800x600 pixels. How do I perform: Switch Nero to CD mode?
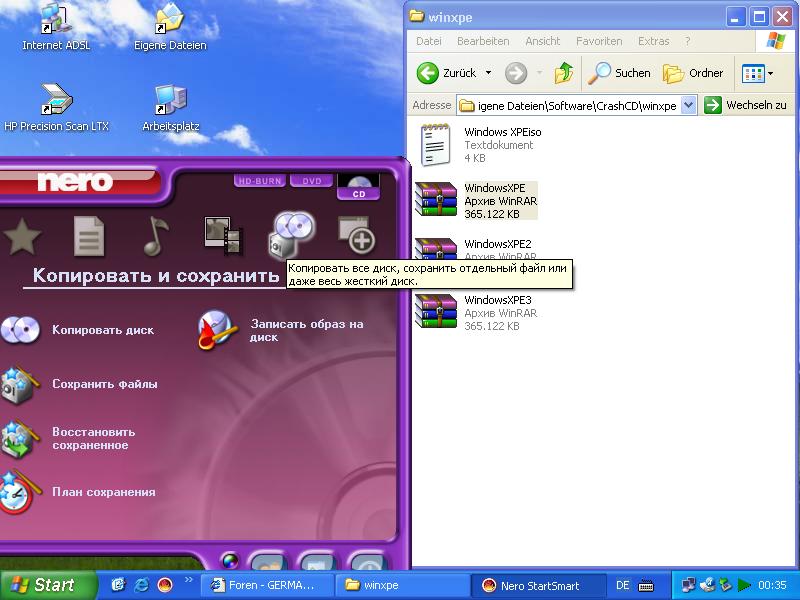coord(359,187)
